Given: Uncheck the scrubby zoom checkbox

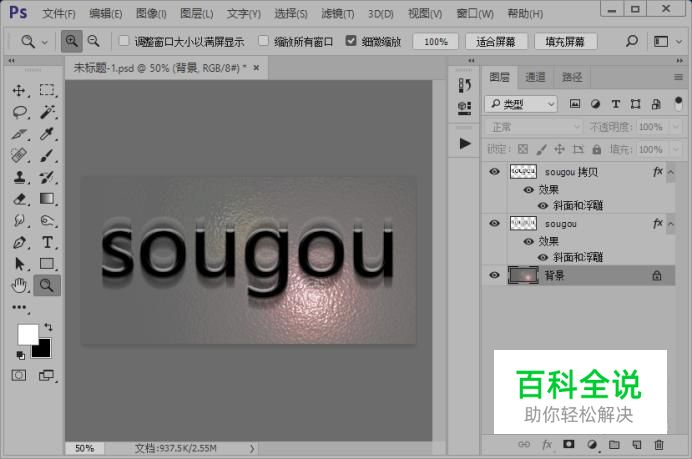Looking at the screenshot, I should point(351,41).
